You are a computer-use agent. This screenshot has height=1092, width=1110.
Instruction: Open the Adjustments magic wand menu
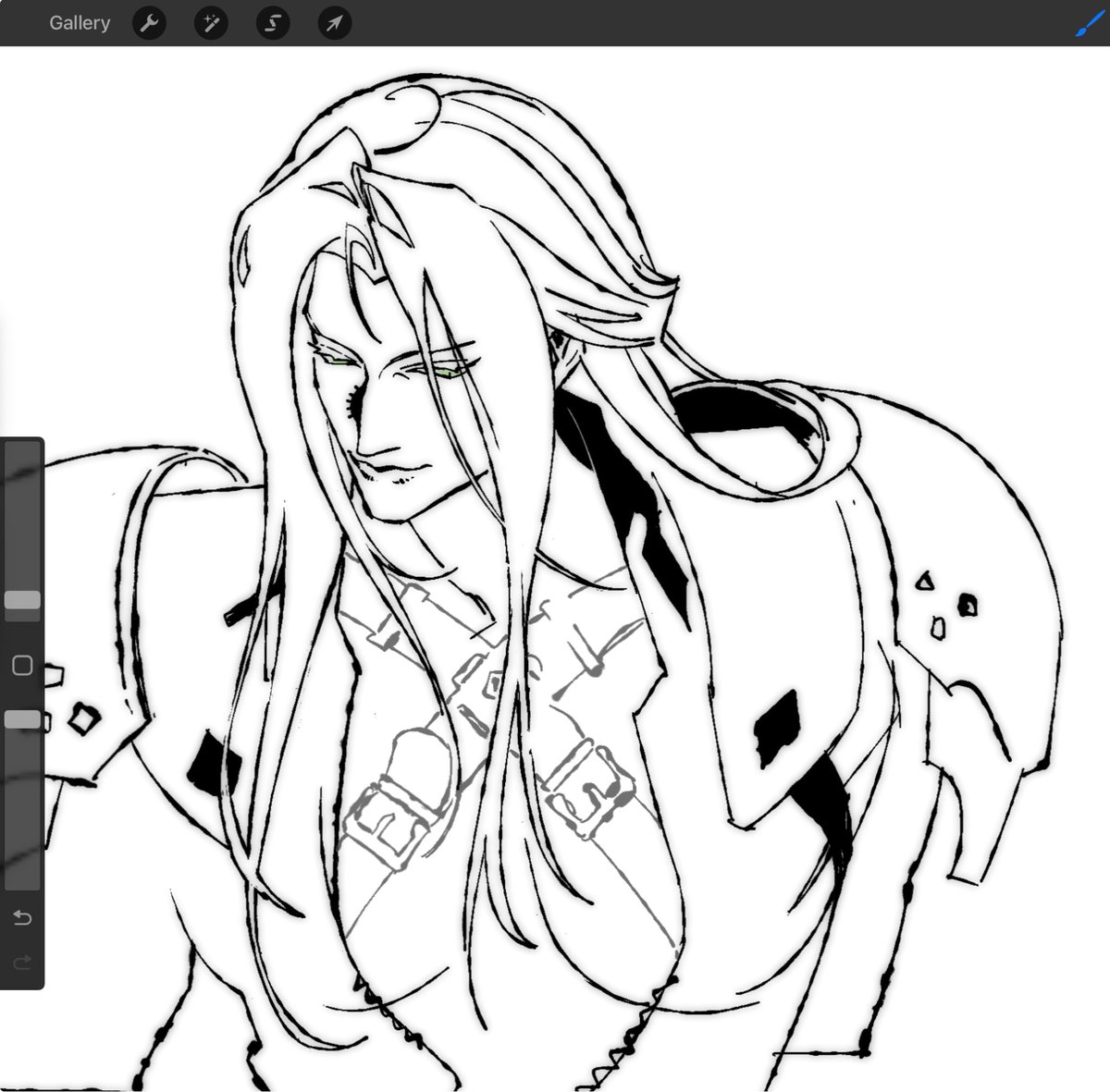(211, 23)
